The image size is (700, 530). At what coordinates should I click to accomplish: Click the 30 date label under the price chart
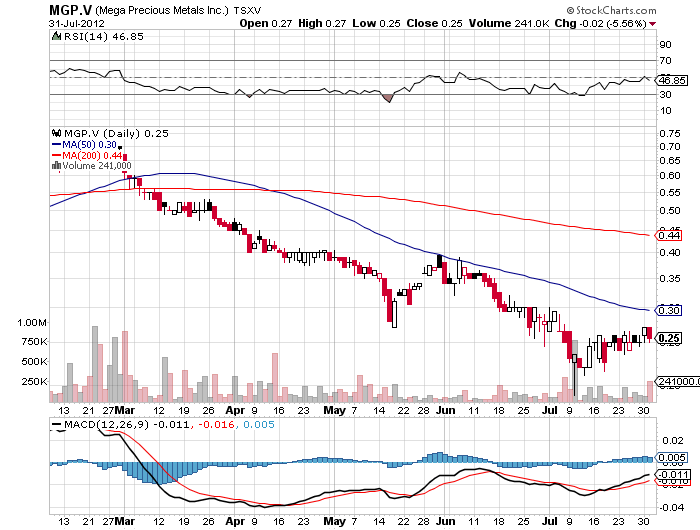643,410
